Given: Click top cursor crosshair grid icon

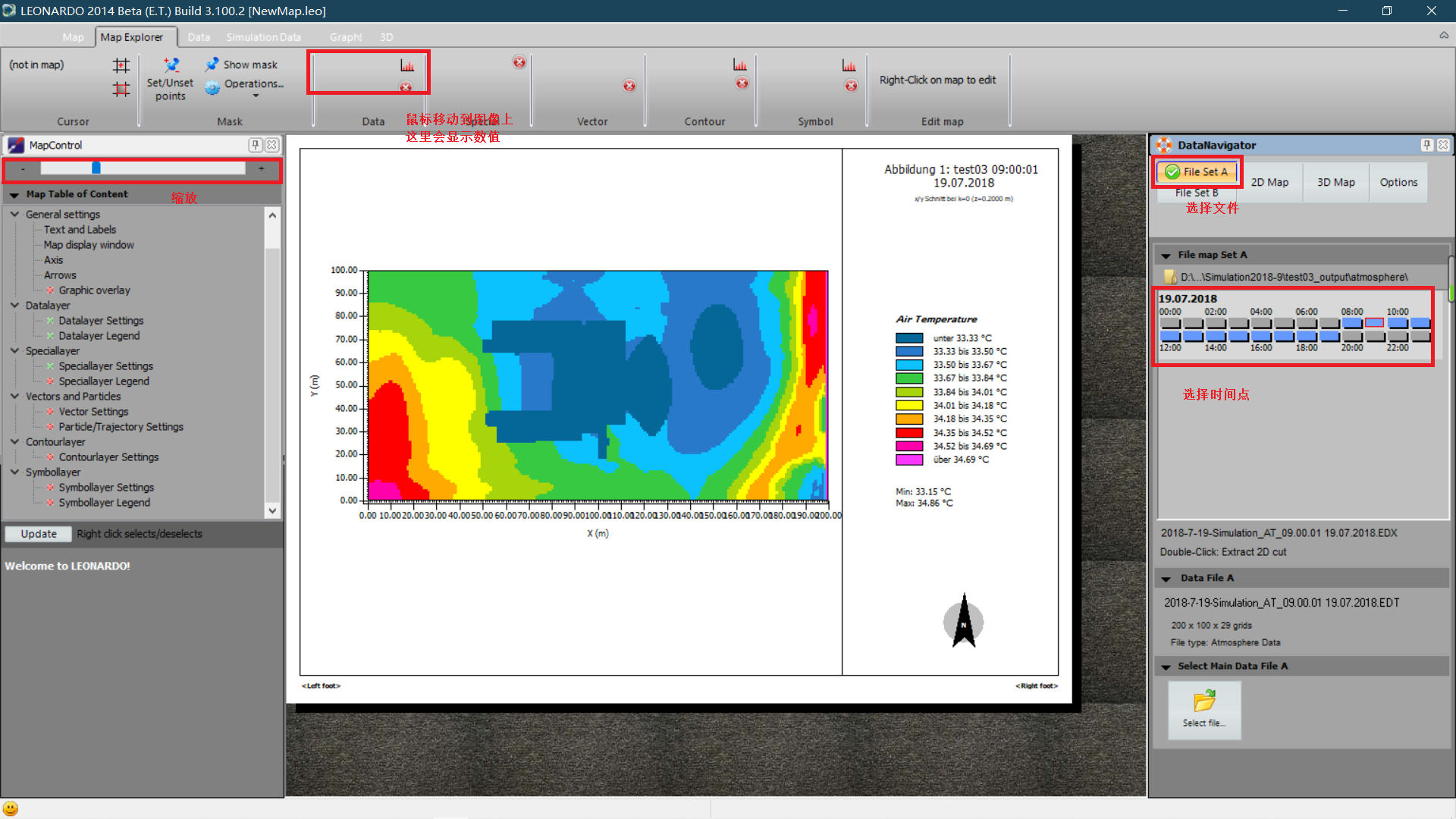Looking at the screenshot, I should click(121, 65).
